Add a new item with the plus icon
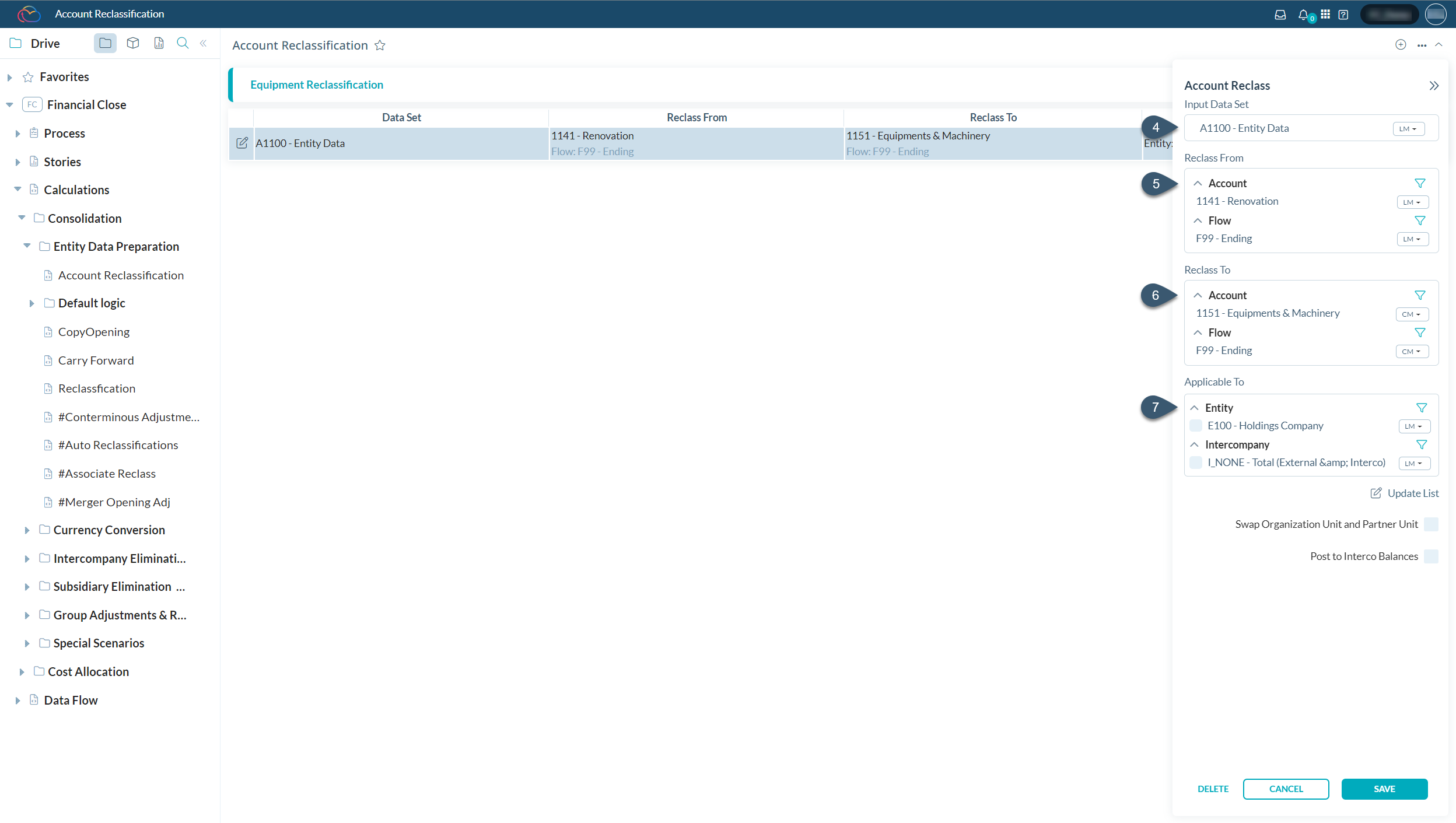Image resolution: width=1456 pixels, height=823 pixels. click(x=1401, y=44)
